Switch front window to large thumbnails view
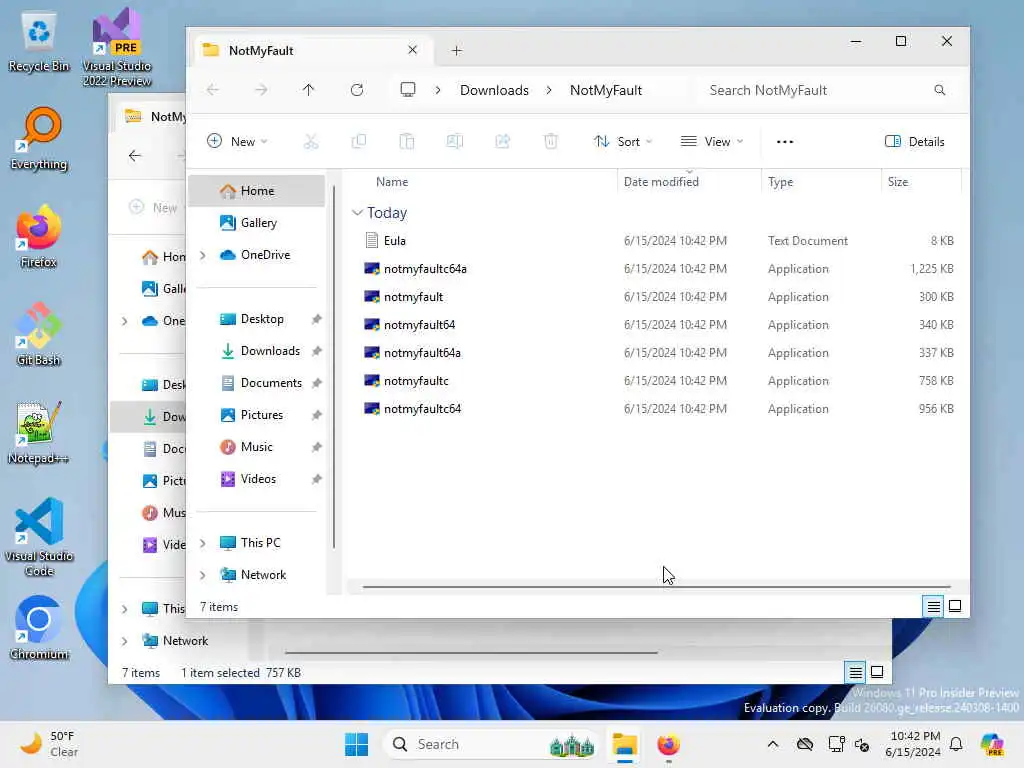This screenshot has height=768, width=1024. (955, 607)
